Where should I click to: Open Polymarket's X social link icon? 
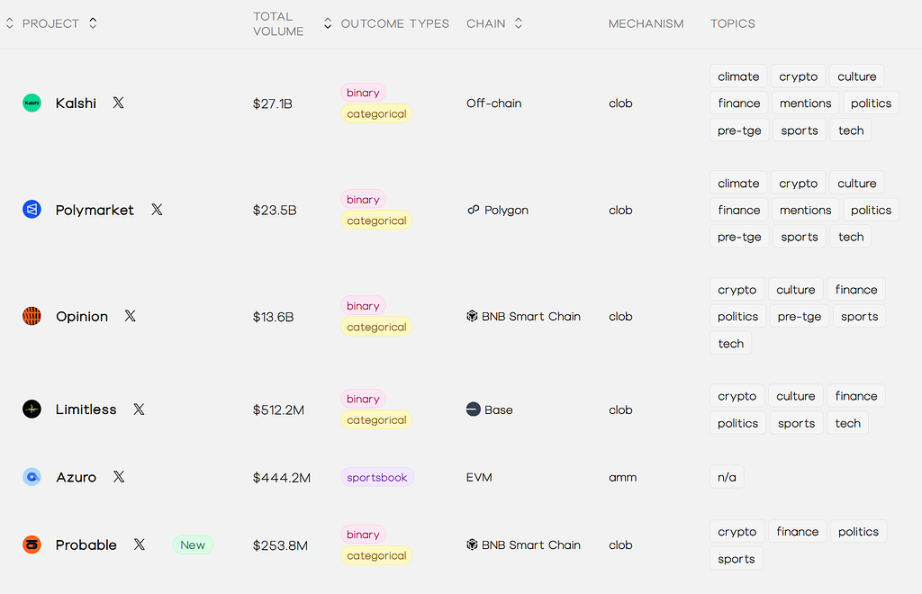pos(157,210)
